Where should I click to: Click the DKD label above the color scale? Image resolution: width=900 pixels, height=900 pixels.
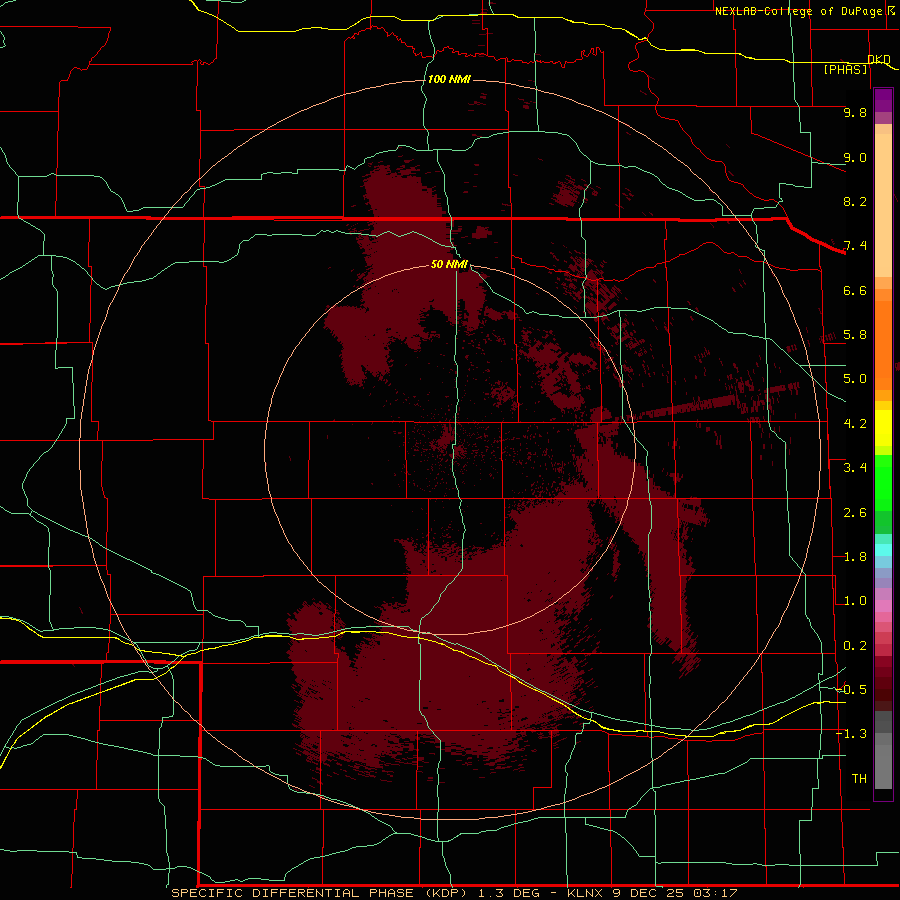[879, 59]
